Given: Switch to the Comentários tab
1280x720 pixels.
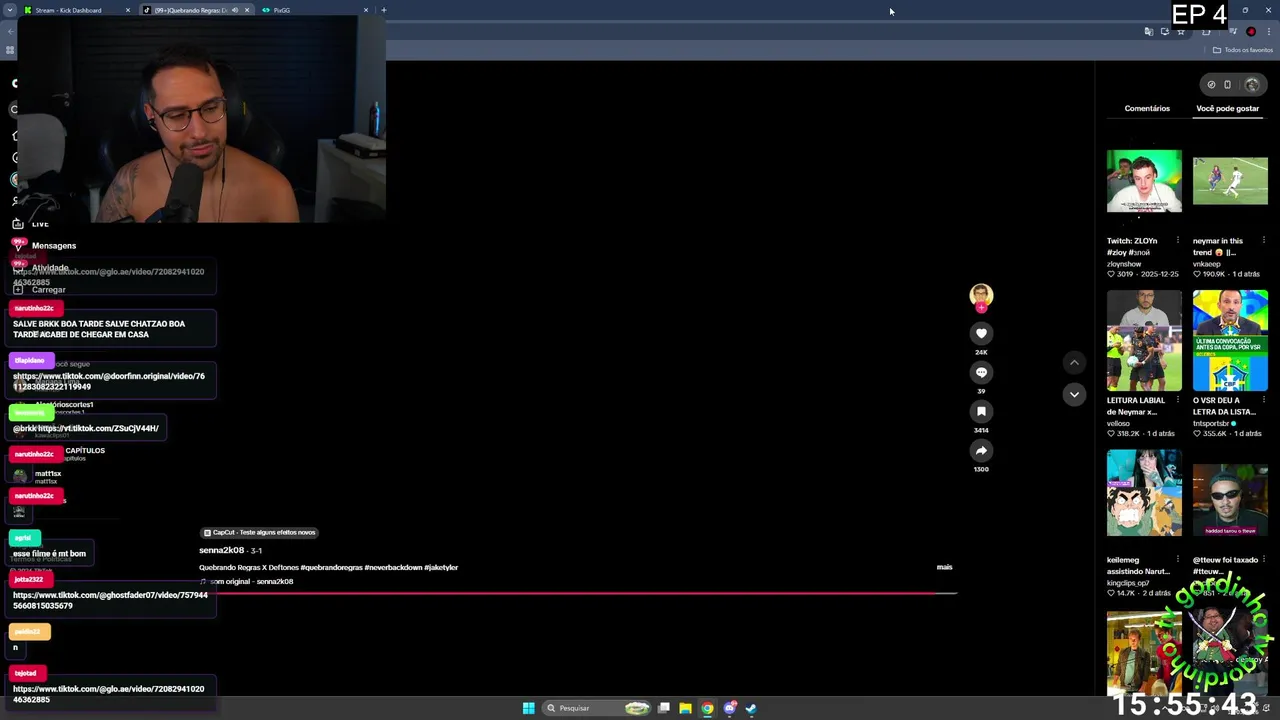Looking at the screenshot, I should [1147, 108].
